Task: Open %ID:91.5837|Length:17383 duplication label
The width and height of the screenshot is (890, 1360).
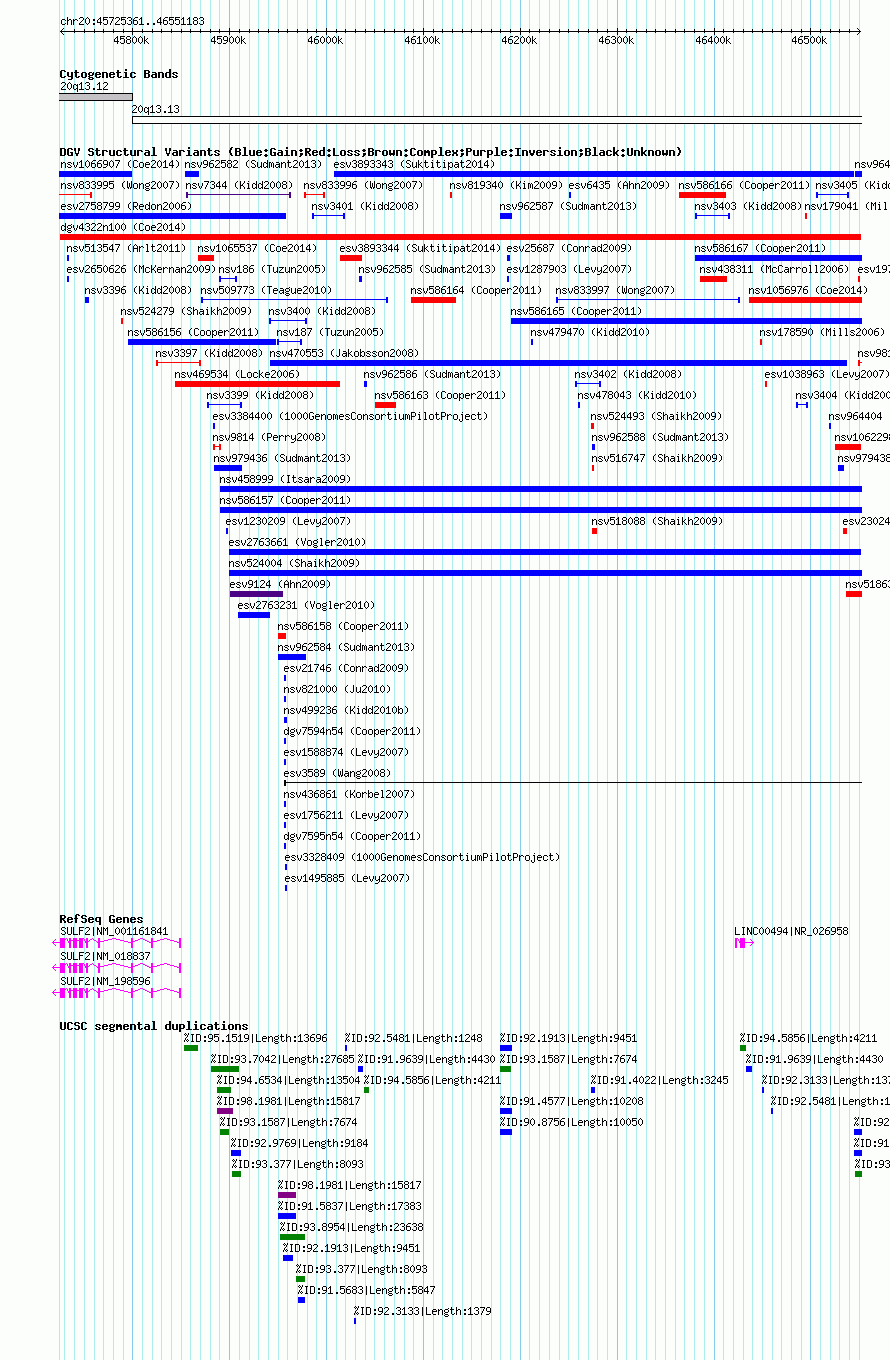Action: (350, 1206)
